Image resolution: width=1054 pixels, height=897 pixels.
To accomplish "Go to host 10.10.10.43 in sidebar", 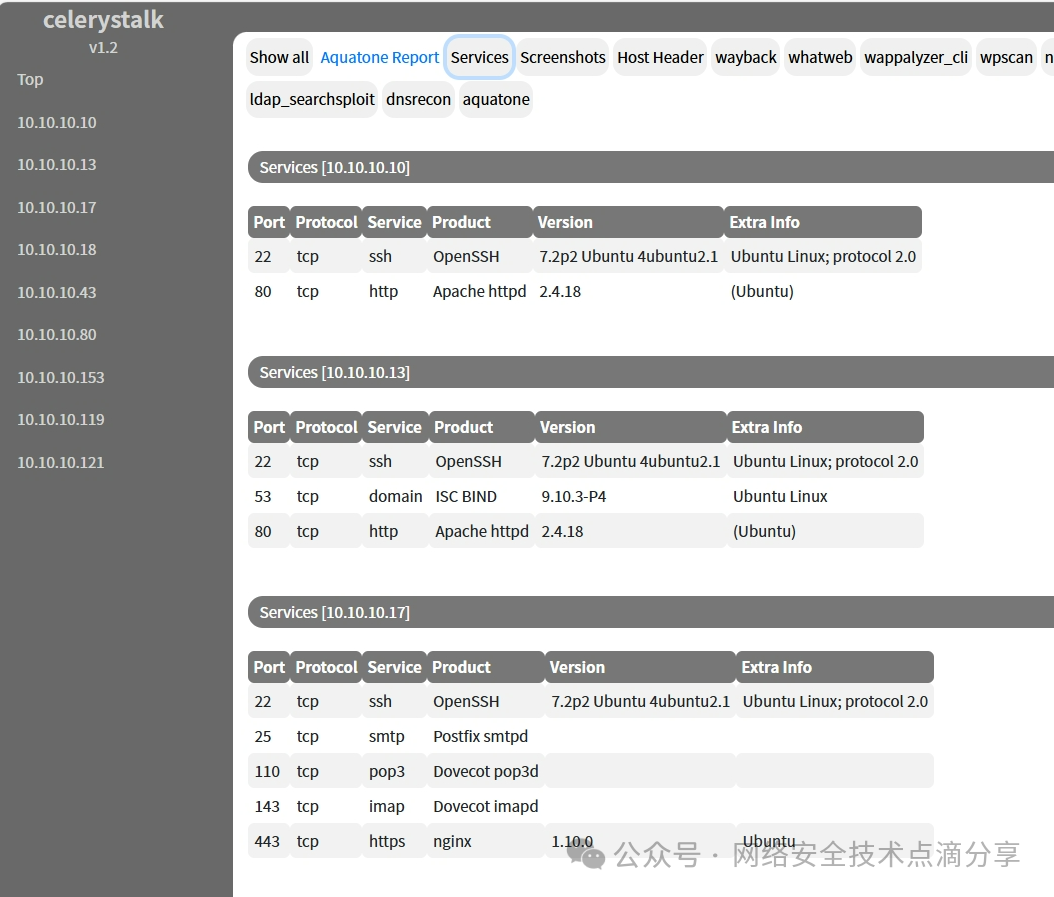I will point(56,292).
